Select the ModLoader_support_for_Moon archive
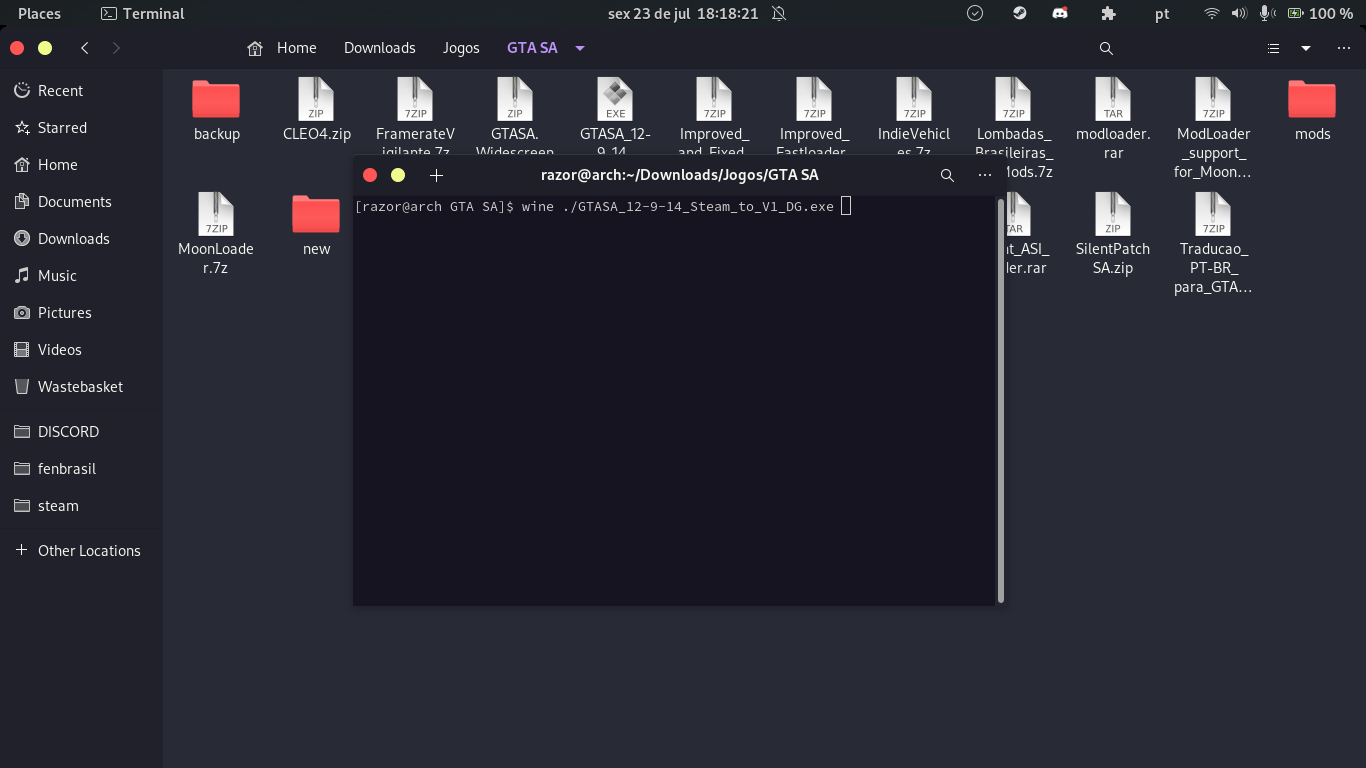 (x=1213, y=128)
